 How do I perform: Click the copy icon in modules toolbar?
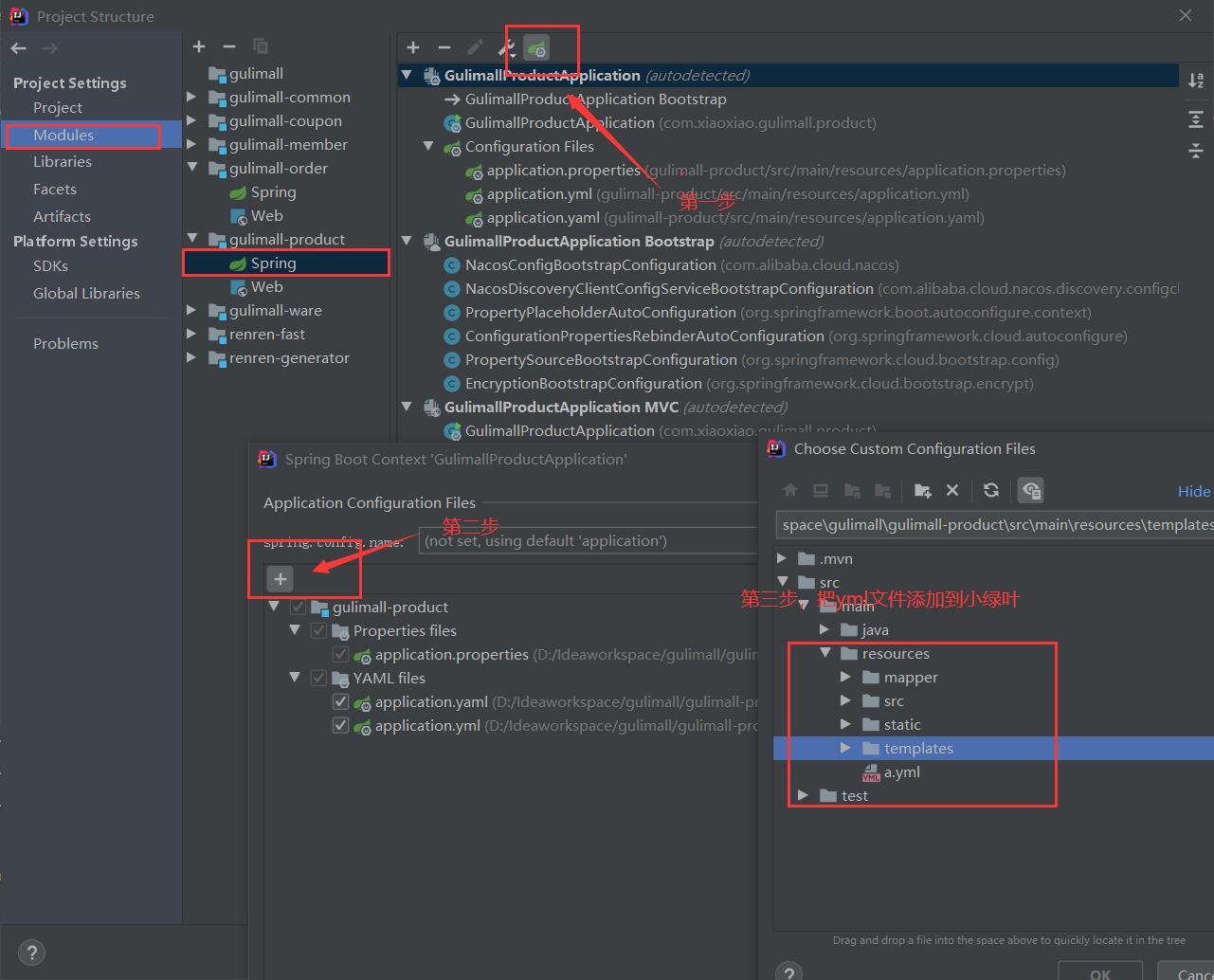[260, 45]
